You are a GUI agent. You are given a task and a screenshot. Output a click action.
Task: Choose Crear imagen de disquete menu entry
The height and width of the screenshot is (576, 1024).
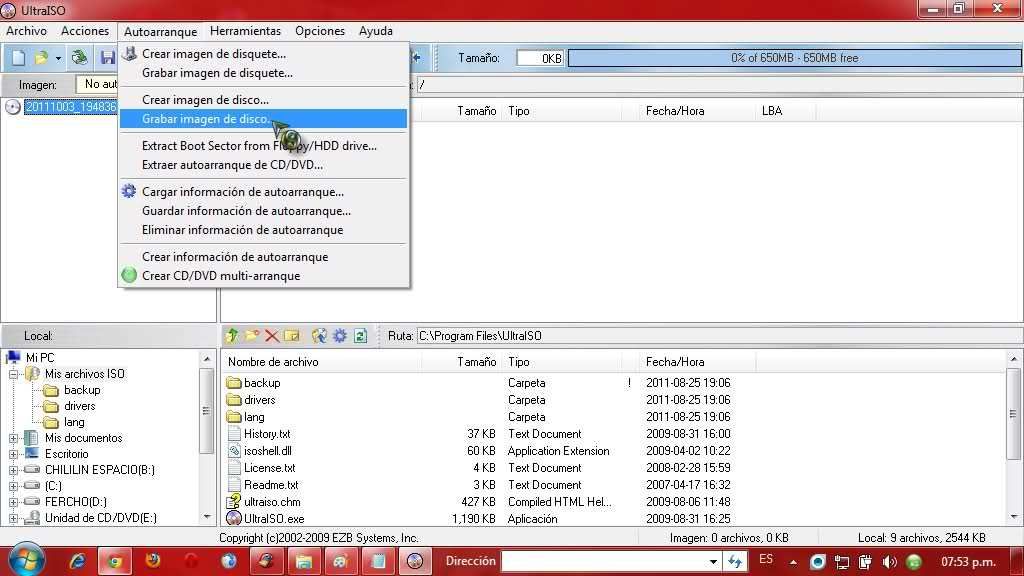click(x=263, y=54)
